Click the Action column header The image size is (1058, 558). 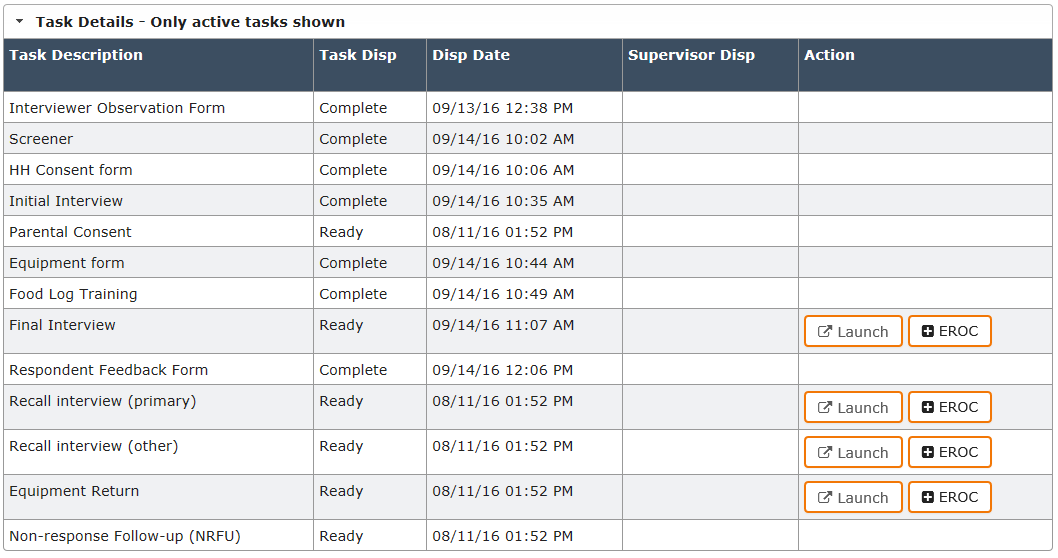[829, 56]
